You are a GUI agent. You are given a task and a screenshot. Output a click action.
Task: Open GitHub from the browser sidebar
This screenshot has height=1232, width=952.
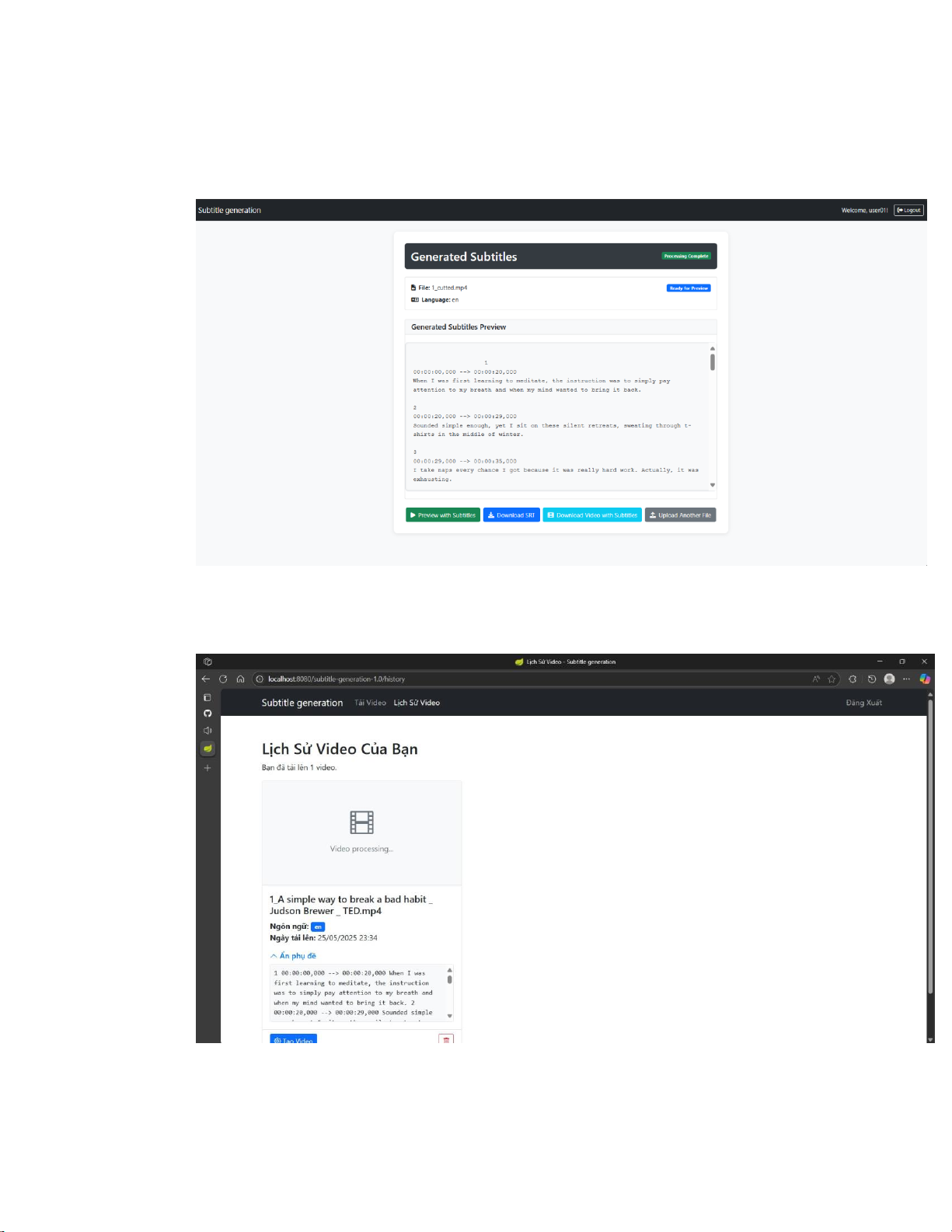[207, 714]
